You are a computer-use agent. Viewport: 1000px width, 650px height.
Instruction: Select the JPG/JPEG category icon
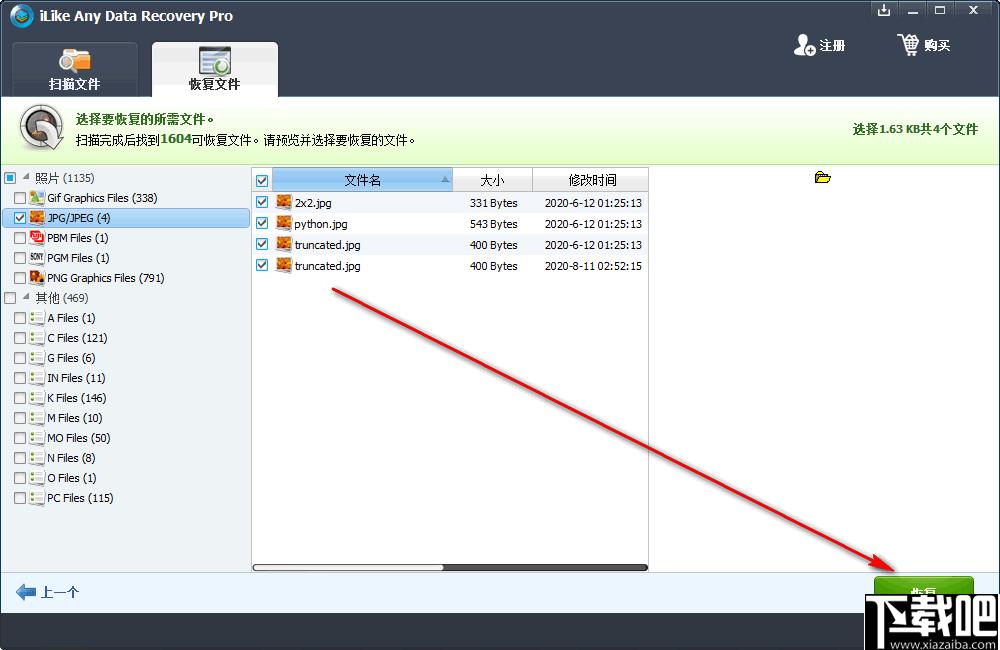(37, 218)
